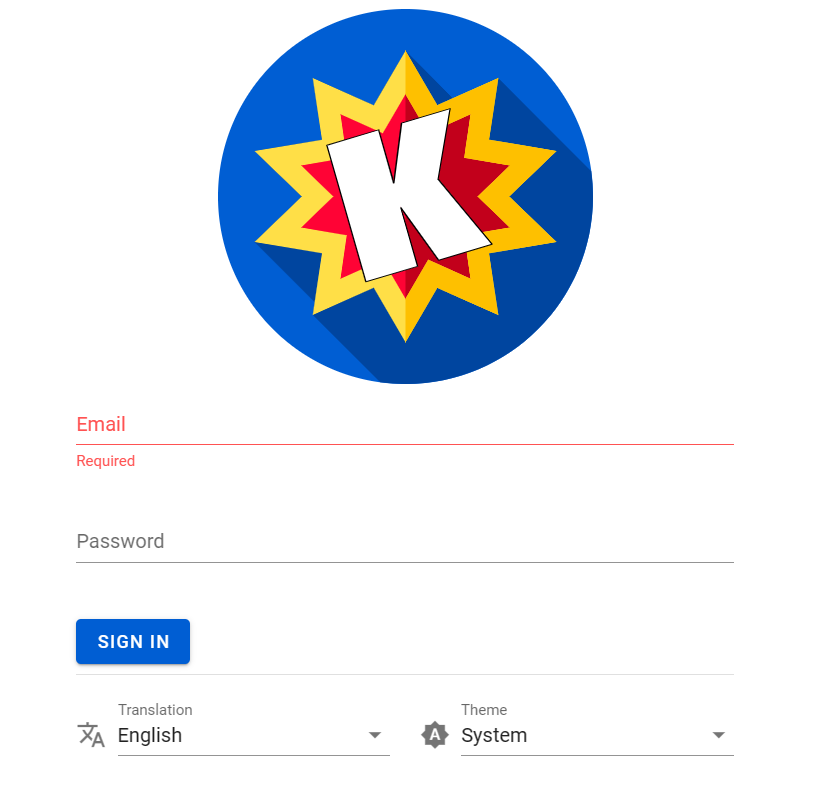
Task: Click the red underline beneath the Email field
Action: 405,443
